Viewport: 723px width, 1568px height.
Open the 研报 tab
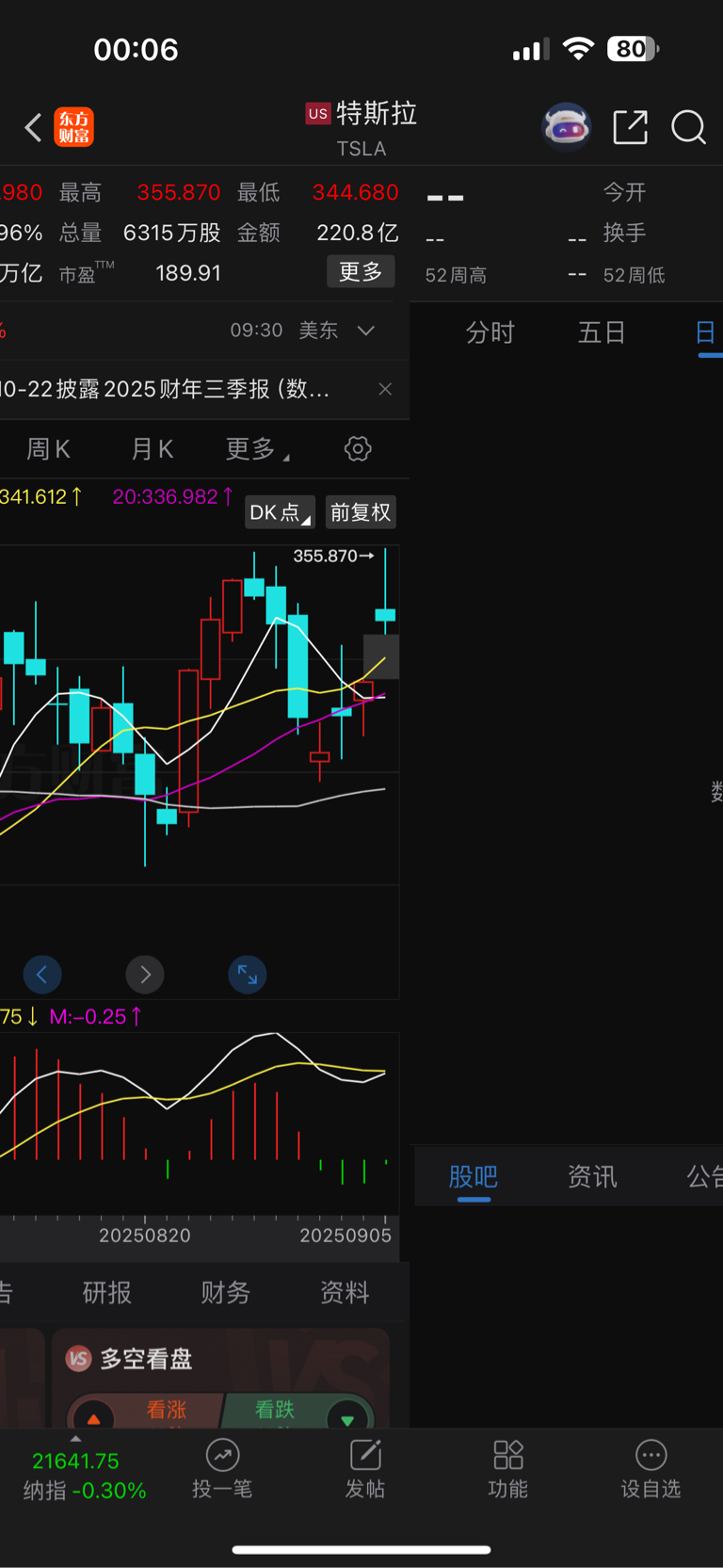106,1292
